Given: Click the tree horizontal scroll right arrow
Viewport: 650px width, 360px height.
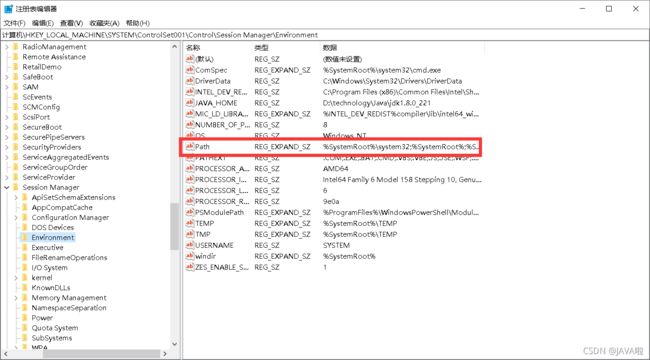Looking at the screenshot, I should pos(165,354).
